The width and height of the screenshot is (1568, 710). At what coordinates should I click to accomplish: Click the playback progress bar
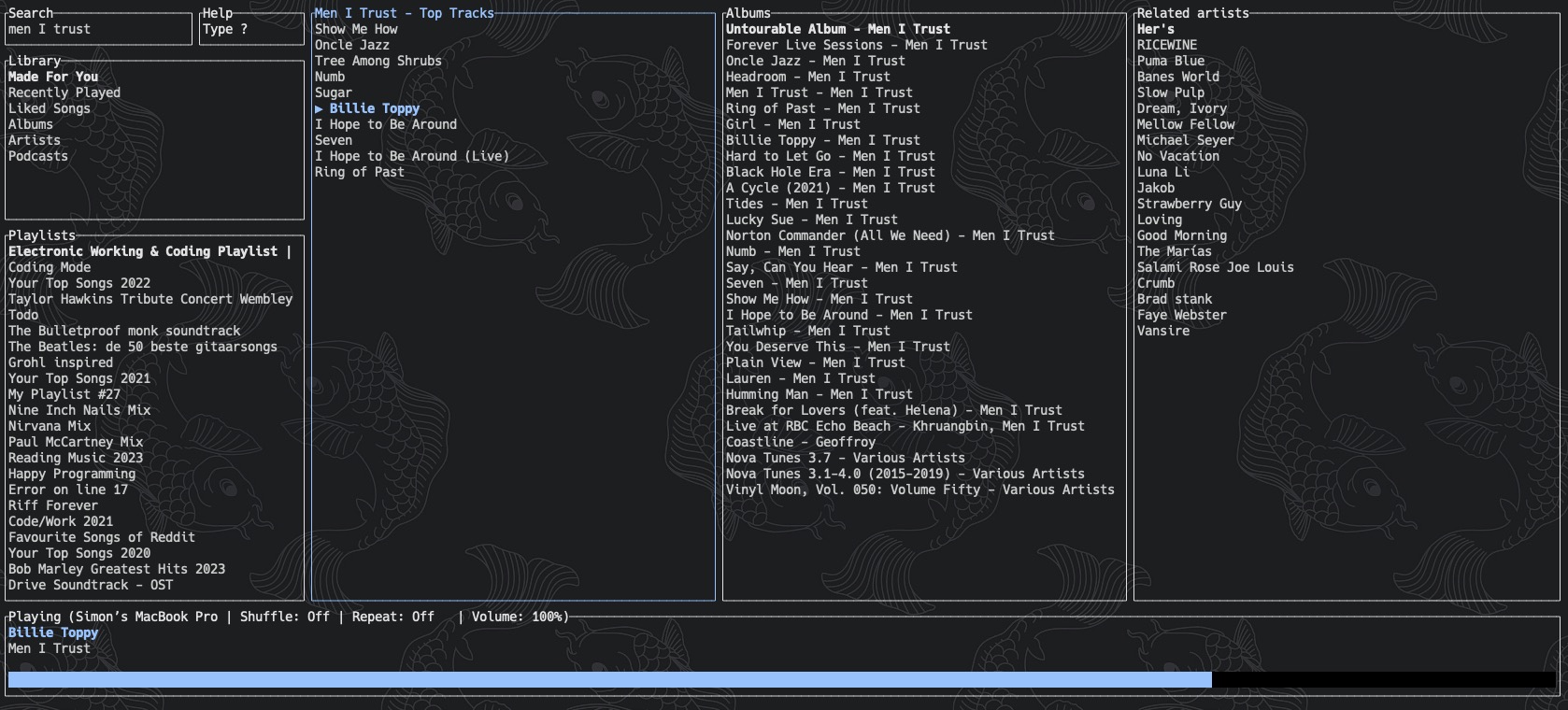point(781,680)
